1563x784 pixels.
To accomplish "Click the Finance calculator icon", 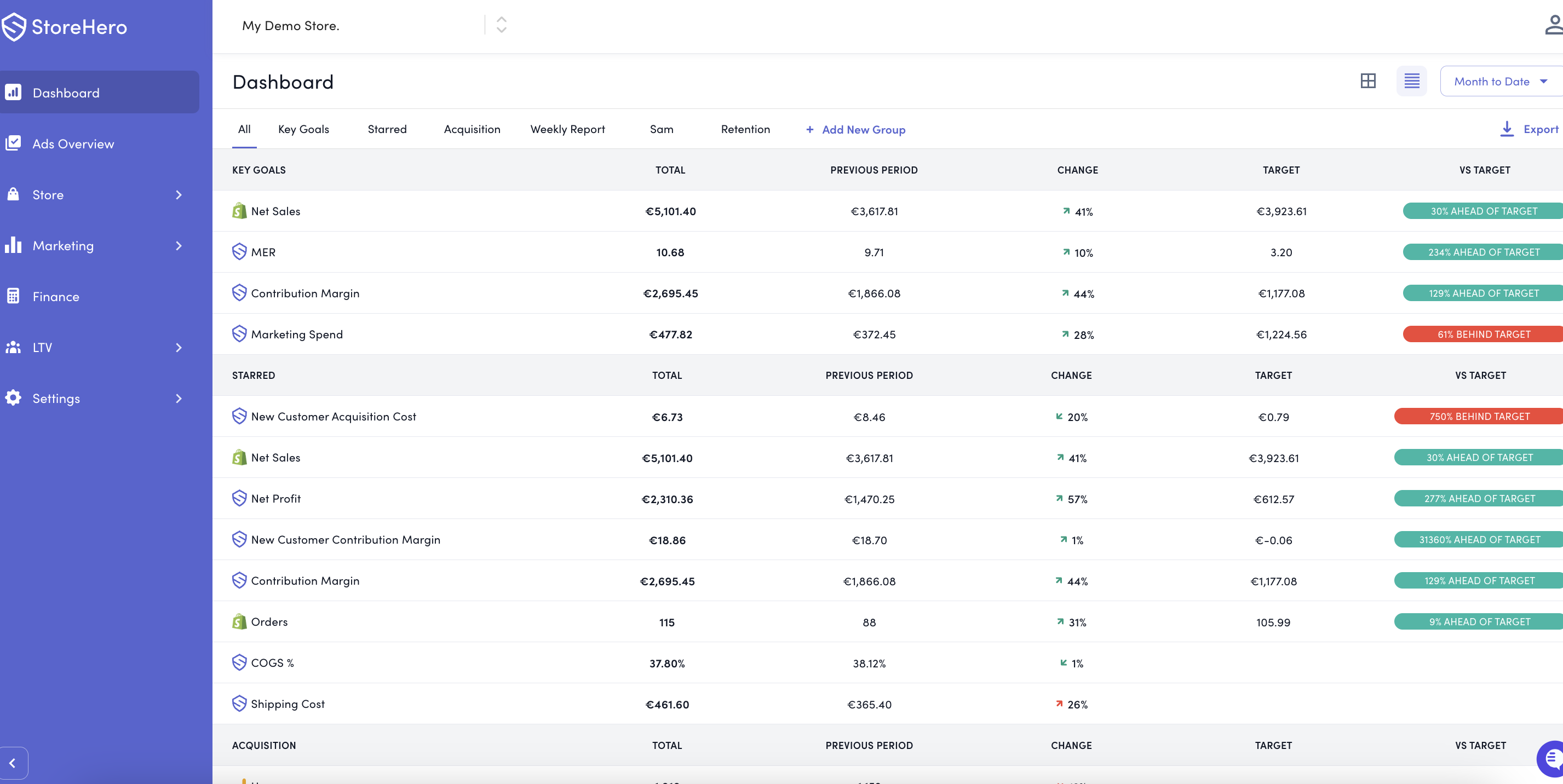I will pos(13,296).
